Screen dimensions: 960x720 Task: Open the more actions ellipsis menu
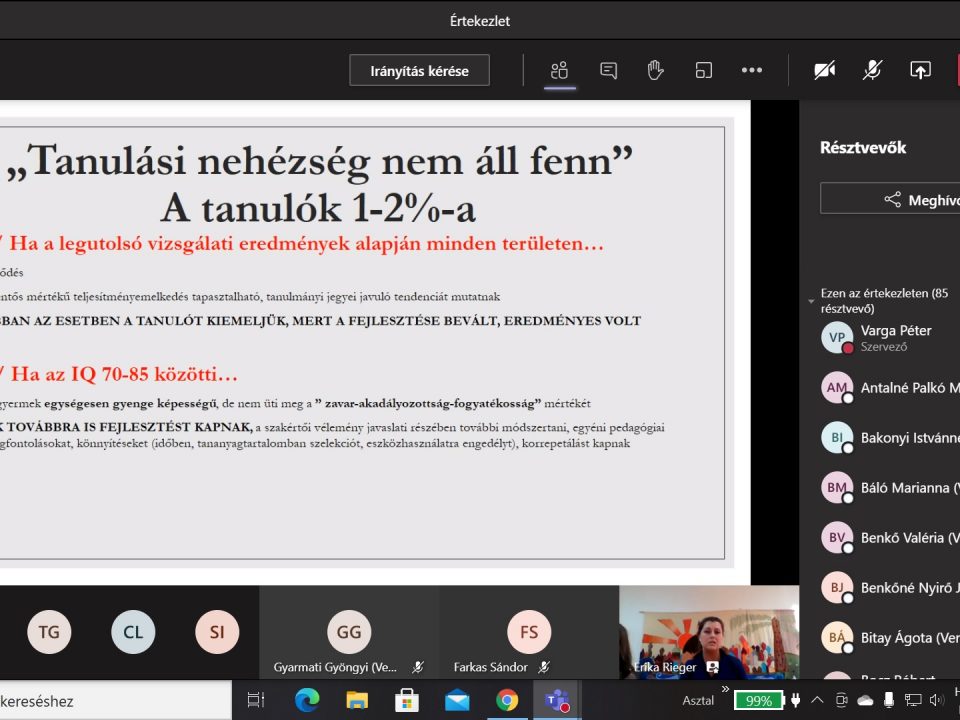coord(752,70)
